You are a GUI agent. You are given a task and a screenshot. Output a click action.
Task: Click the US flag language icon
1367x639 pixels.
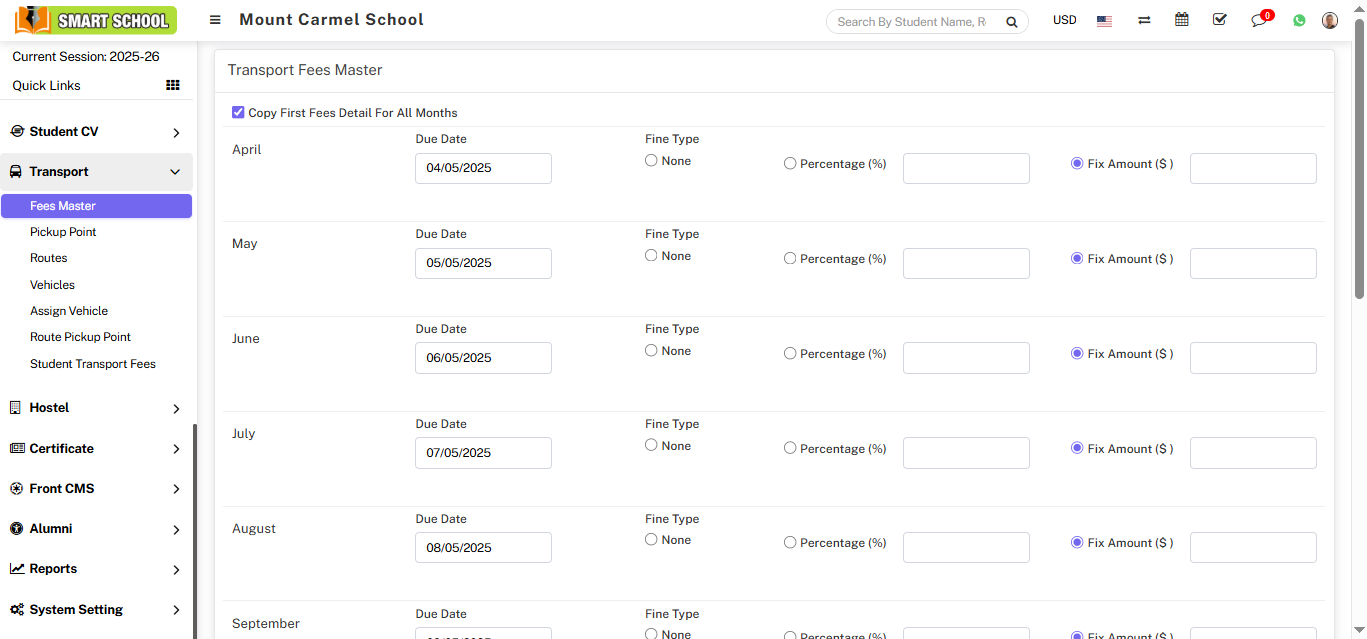pyautogui.click(x=1104, y=21)
